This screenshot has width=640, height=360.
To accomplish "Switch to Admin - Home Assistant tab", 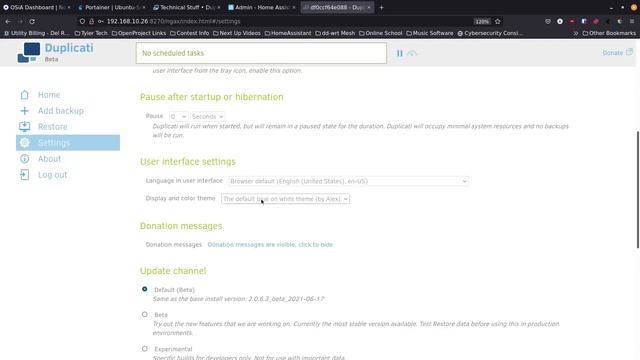I will coord(261,7).
